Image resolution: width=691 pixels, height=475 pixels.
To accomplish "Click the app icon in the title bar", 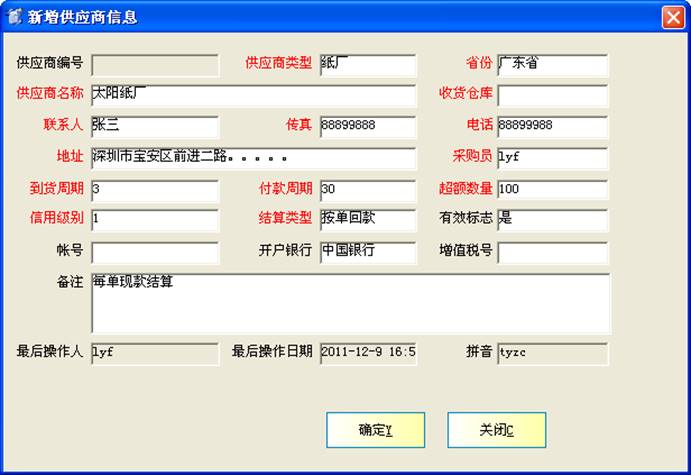I will click(x=14, y=17).
